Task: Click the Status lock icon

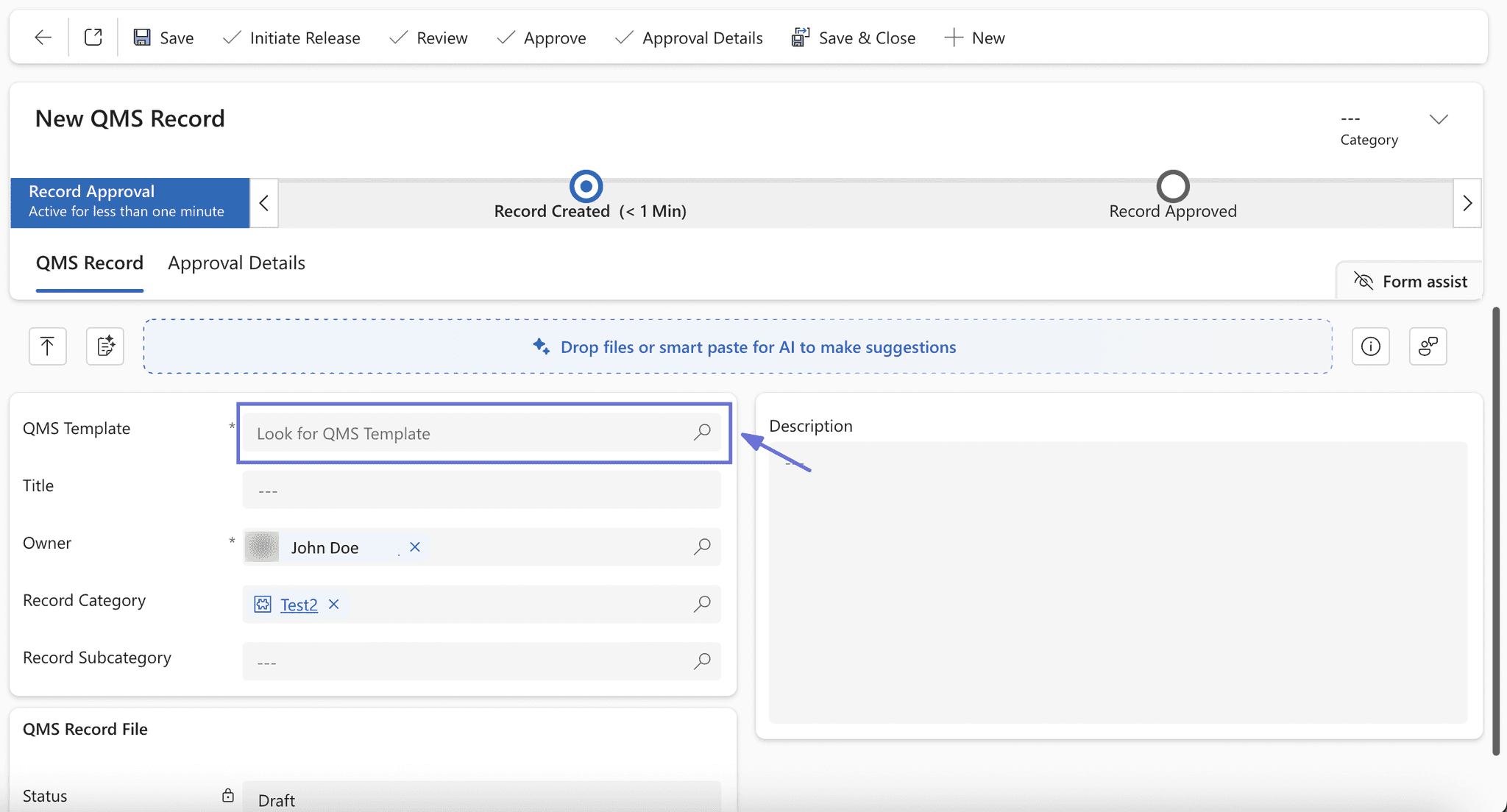Action: pyautogui.click(x=228, y=796)
